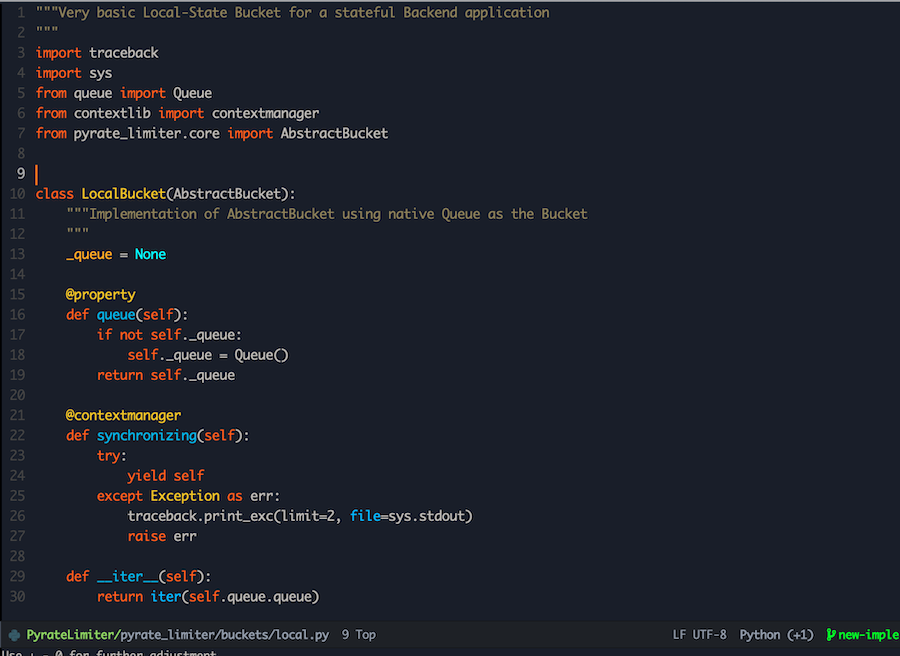Click line number 9 in the gutter
The width and height of the screenshot is (900, 656).
pyautogui.click(x=21, y=173)
